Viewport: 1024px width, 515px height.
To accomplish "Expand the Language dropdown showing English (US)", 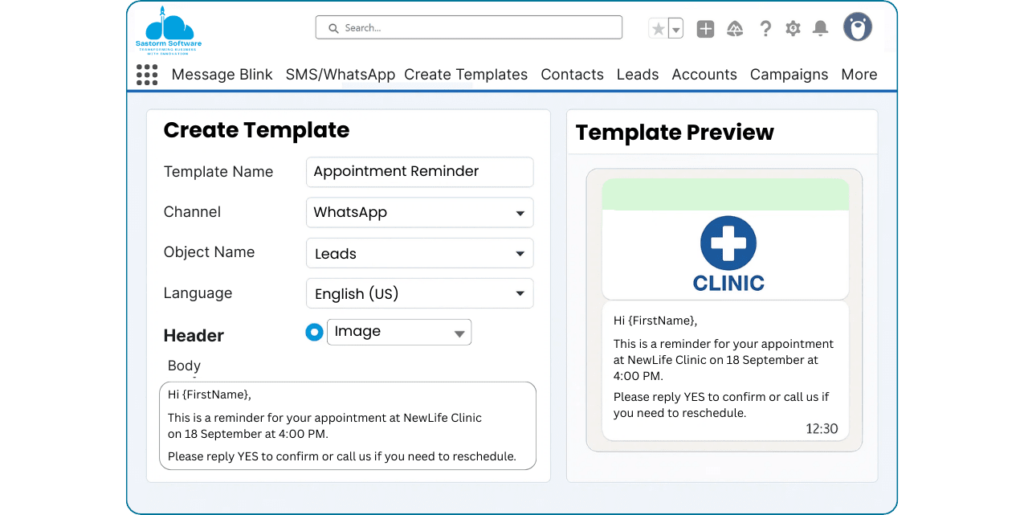I will click(x=419, y=294).
